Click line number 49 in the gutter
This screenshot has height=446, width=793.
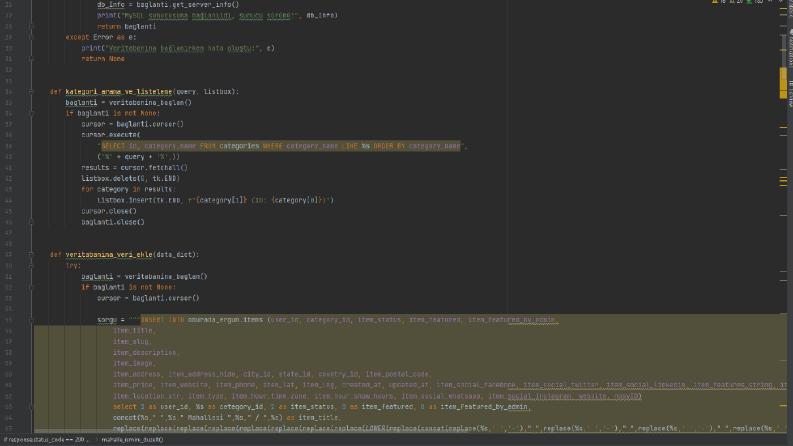[9, 254]
